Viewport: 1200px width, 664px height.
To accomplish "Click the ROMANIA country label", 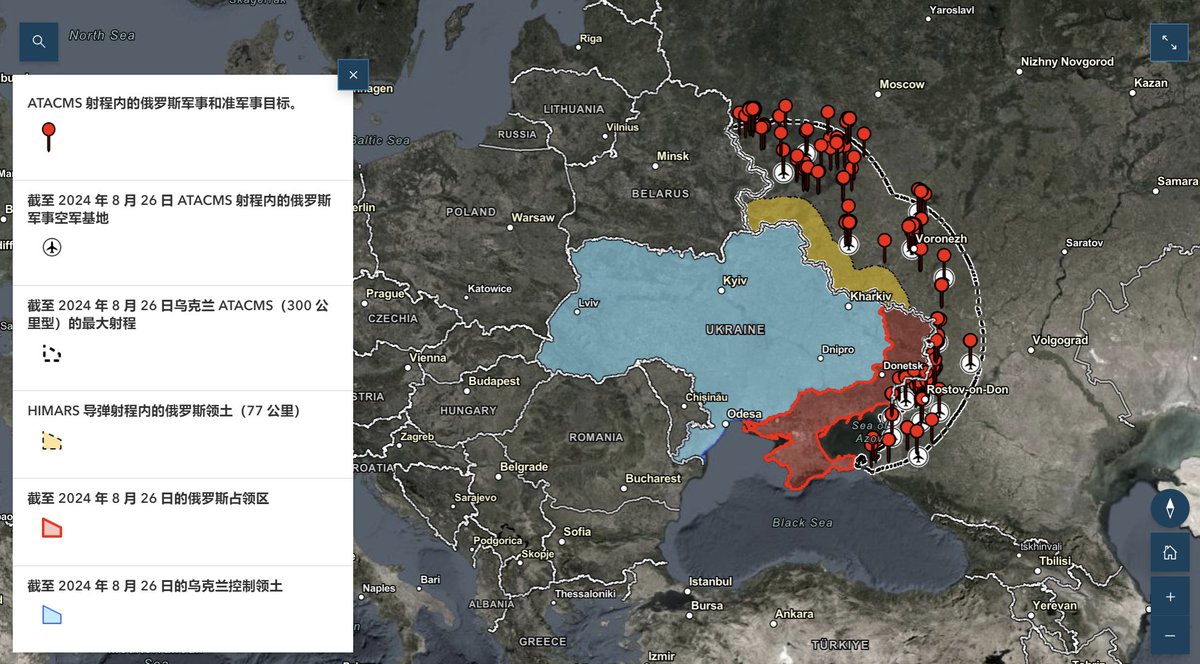I will (x=595, y=437).
